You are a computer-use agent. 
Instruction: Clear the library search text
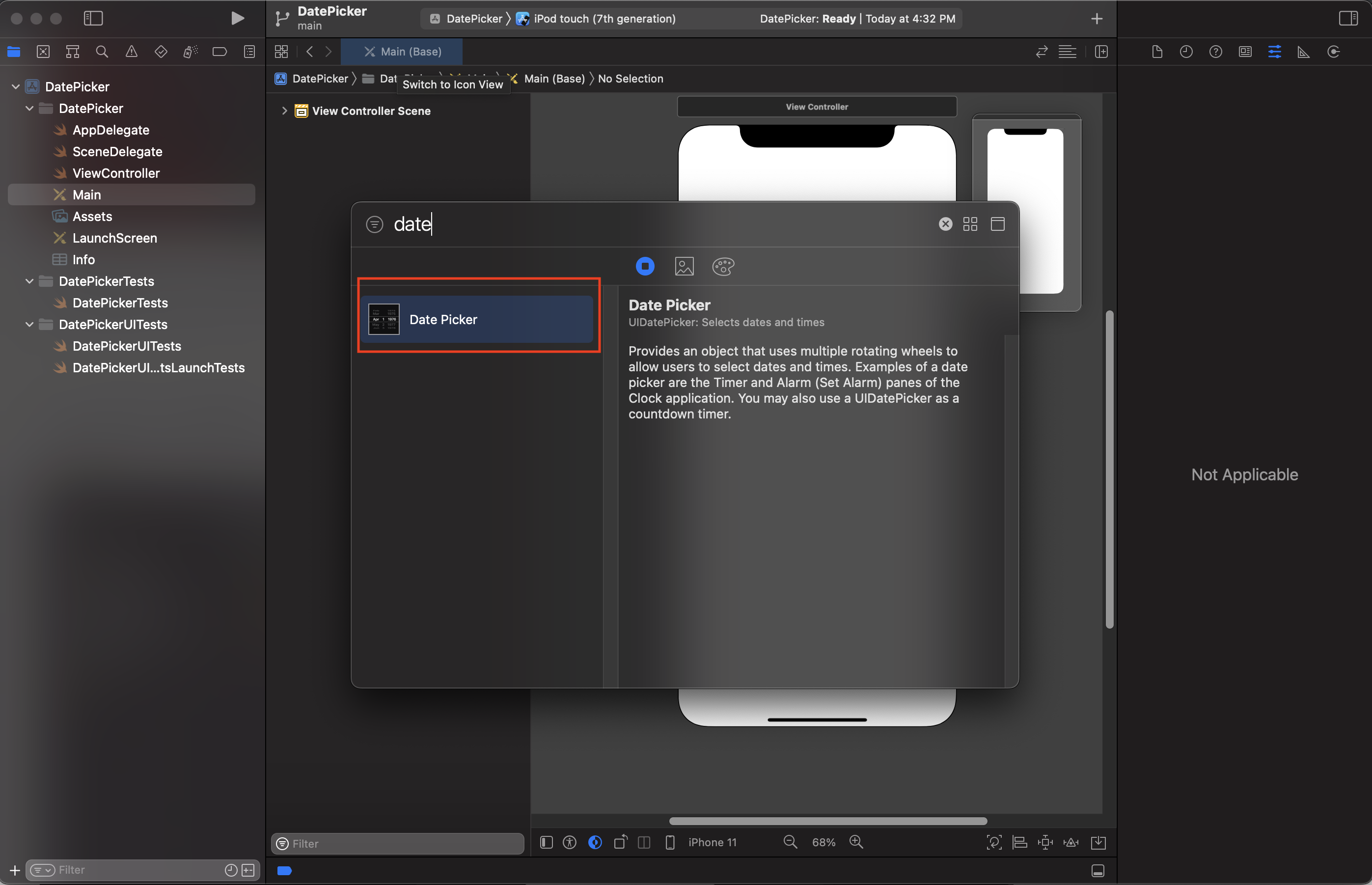click(945, 223)
